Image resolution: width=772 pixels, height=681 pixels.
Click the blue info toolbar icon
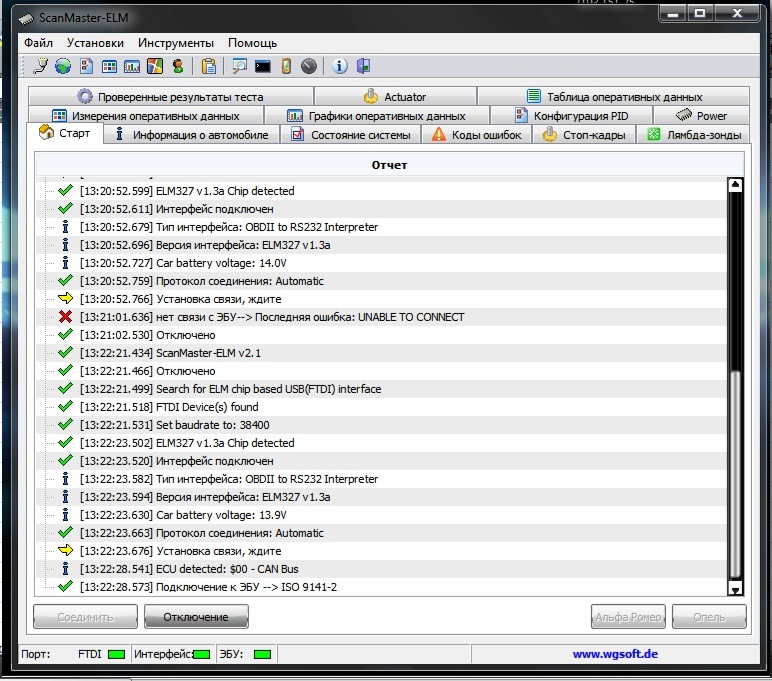340,66
